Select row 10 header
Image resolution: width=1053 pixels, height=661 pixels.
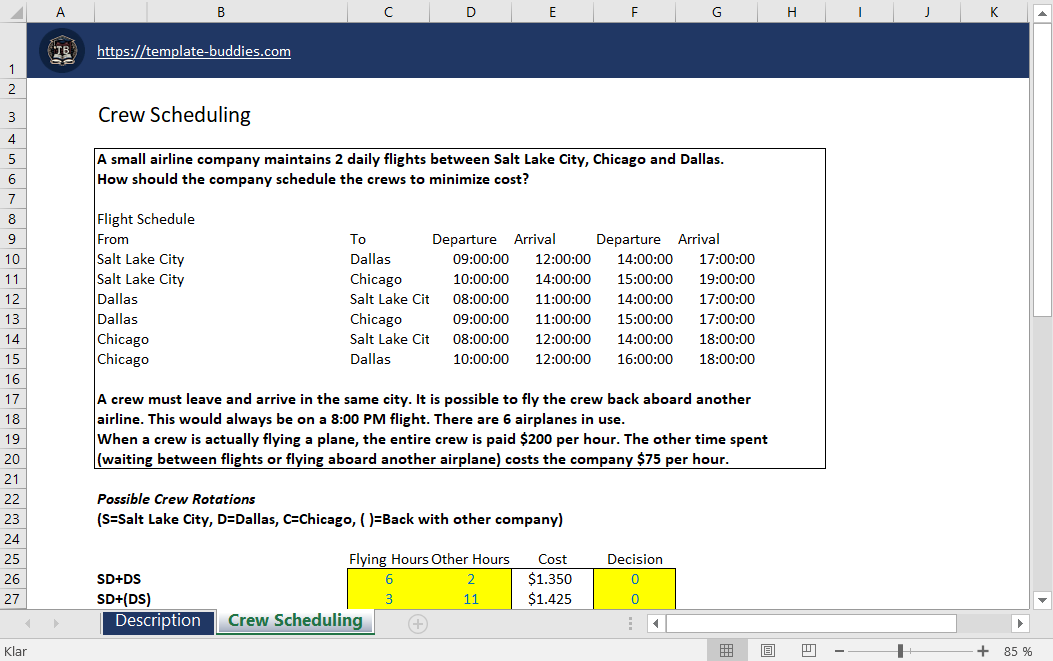[13, 259]
